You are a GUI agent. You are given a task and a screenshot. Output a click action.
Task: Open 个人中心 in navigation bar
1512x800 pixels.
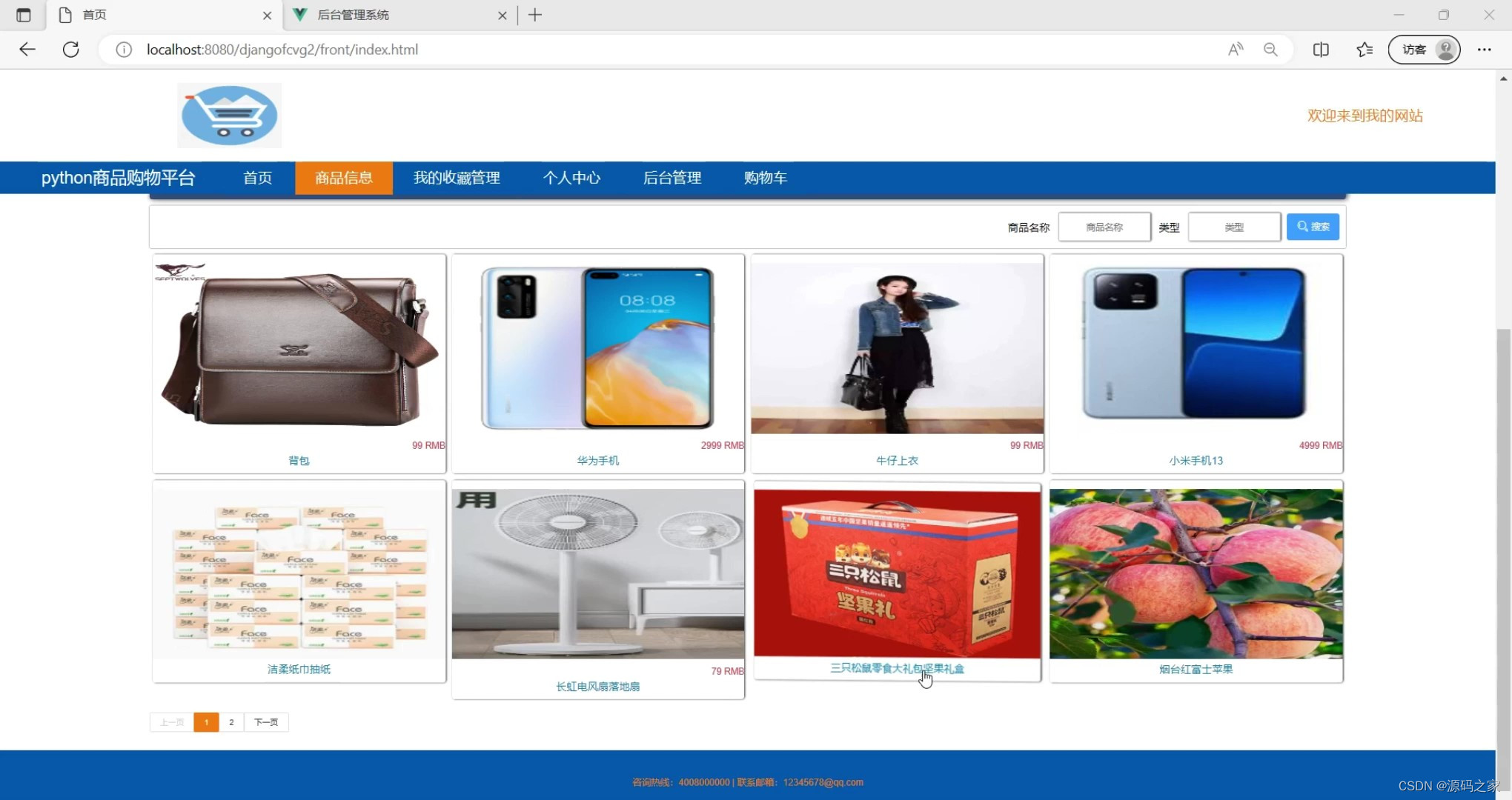click(571, 178)
